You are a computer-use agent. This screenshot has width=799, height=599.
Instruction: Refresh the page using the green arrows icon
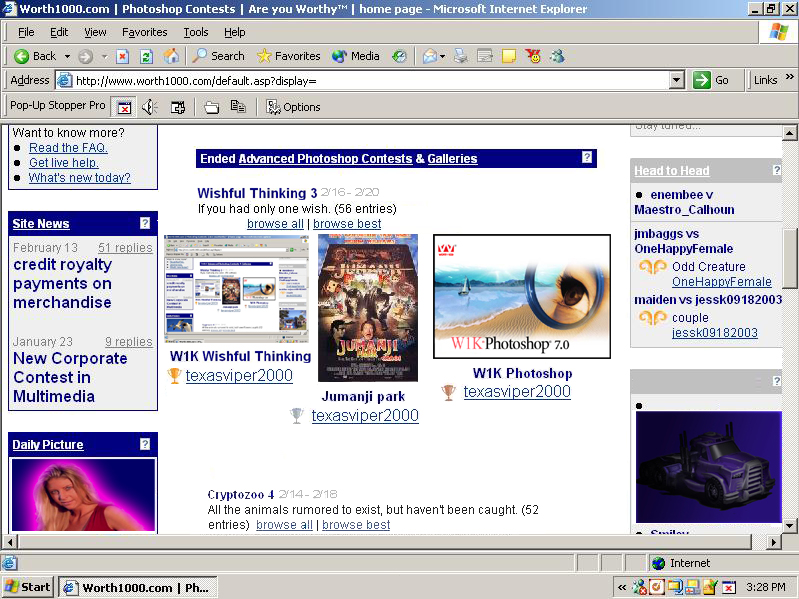click(146, 57)
